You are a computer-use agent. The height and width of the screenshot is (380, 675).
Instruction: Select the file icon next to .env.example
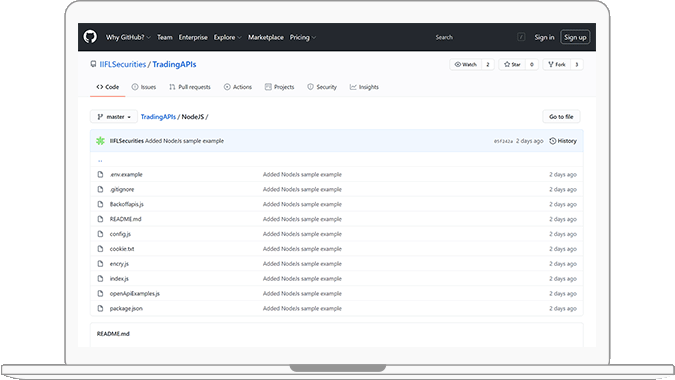point(100,174)
